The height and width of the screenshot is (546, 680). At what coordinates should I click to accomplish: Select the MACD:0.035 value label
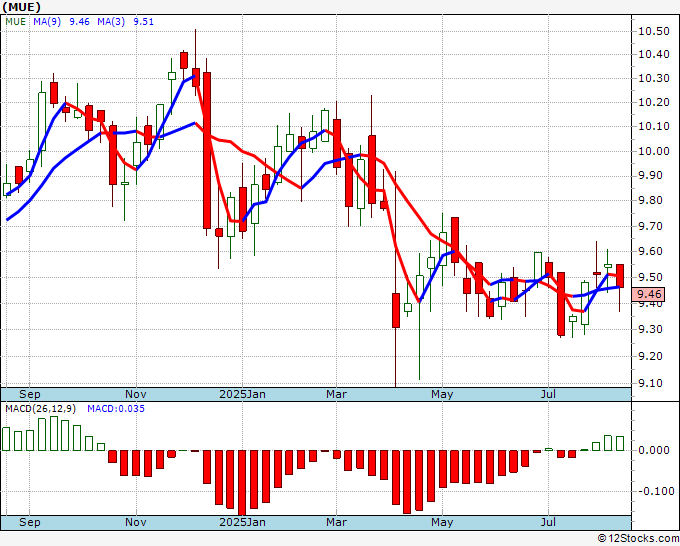click(x=116, y=409)
